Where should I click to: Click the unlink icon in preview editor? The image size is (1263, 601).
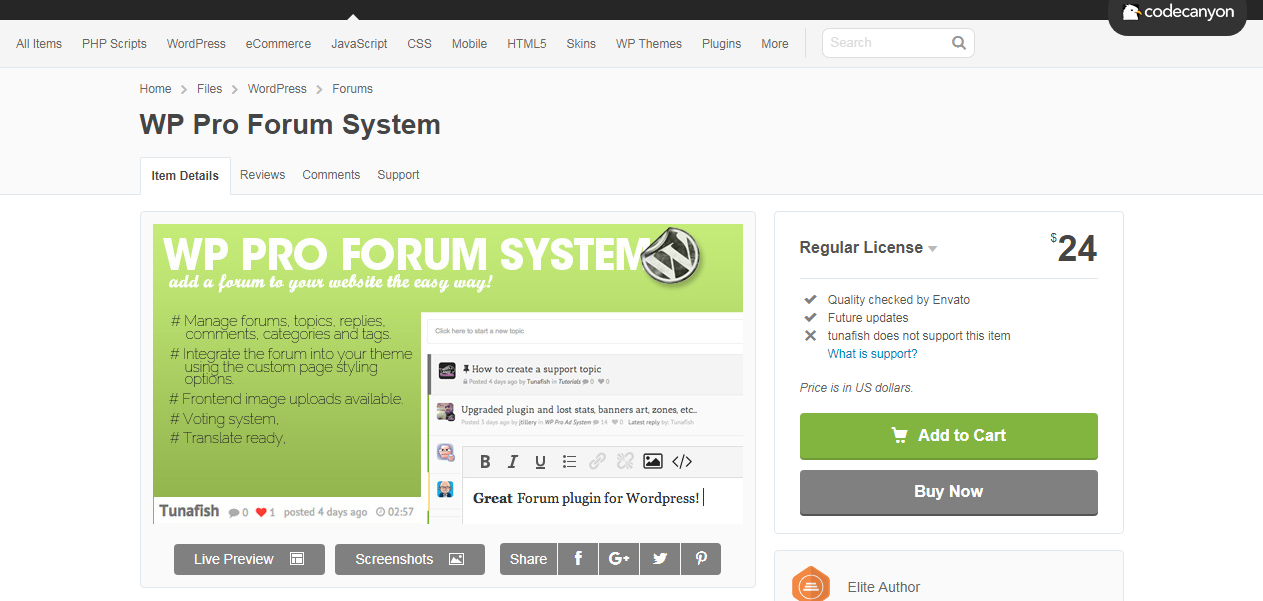point(625,461)
